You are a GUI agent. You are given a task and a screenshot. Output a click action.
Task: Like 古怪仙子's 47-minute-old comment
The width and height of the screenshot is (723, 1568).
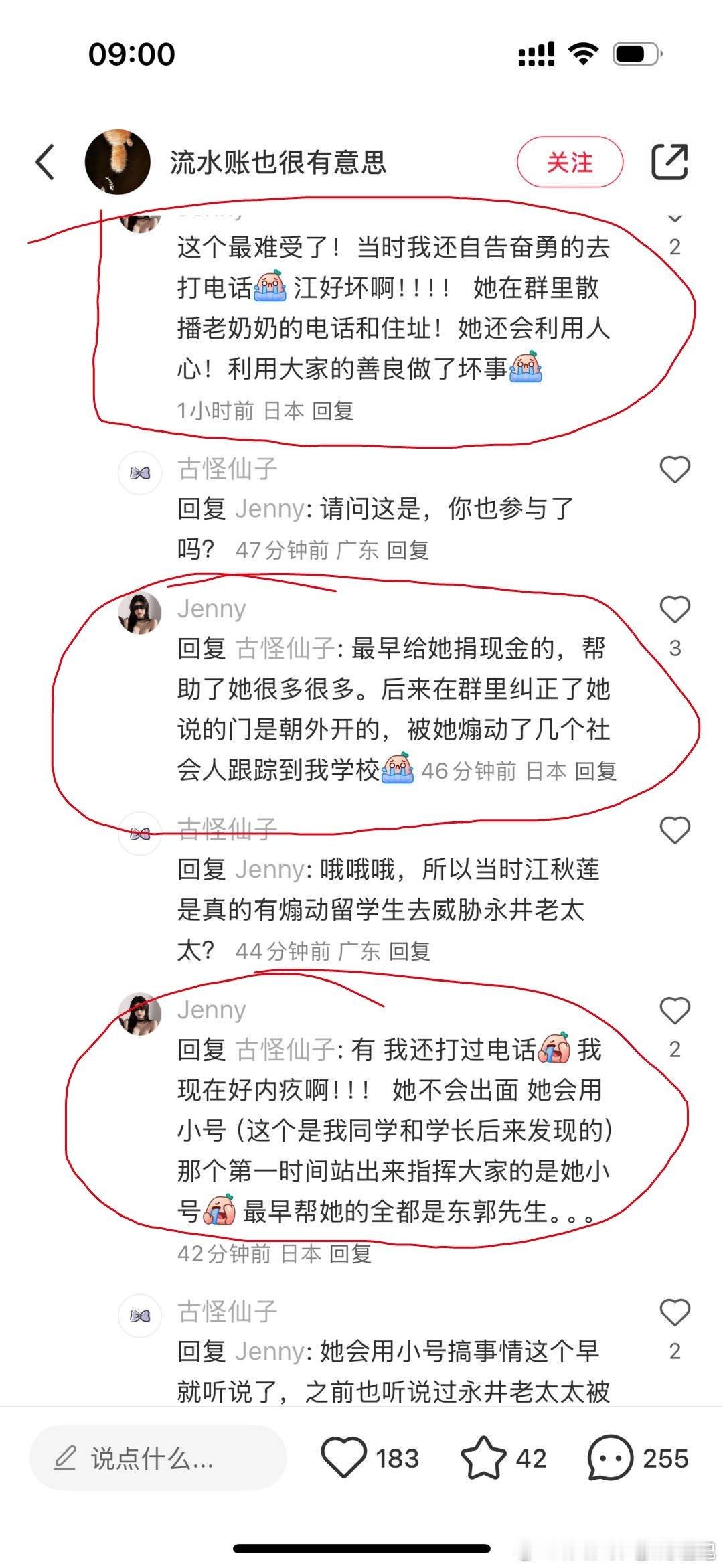click(675, 469)
